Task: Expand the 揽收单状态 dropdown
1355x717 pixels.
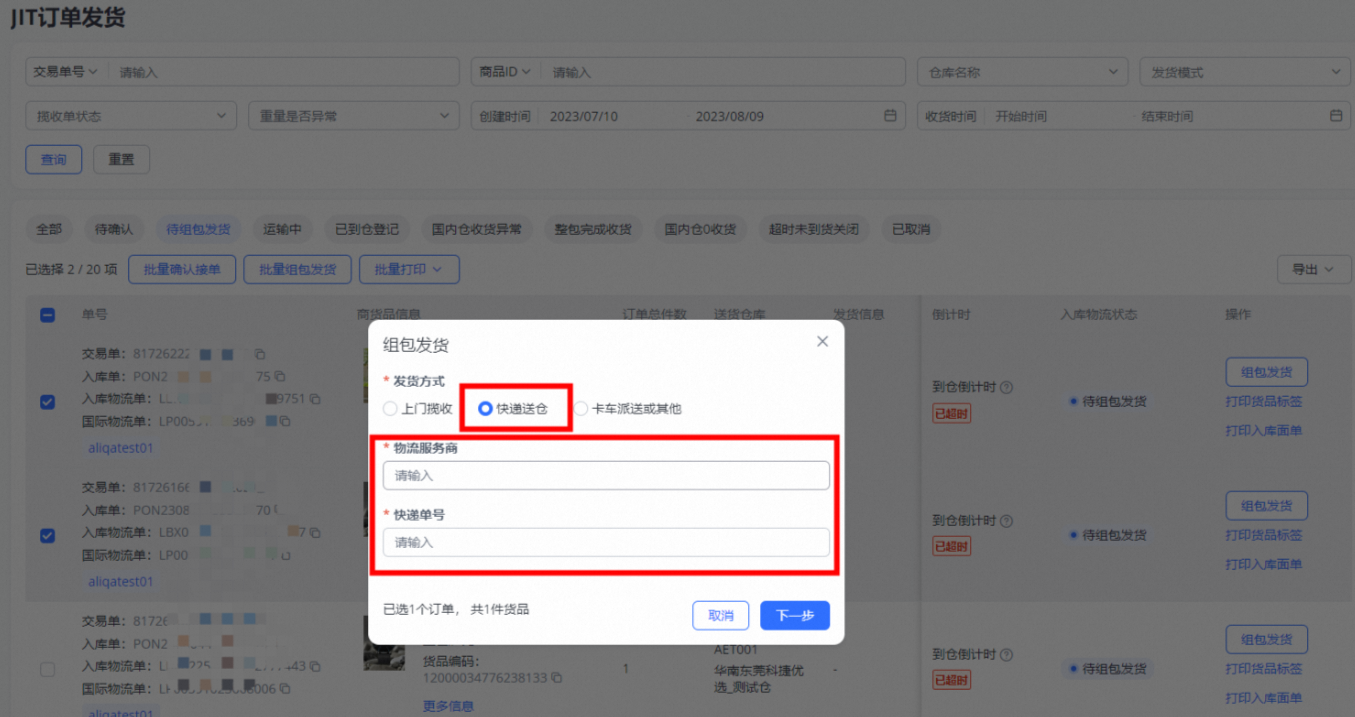Action: point(130,116)
